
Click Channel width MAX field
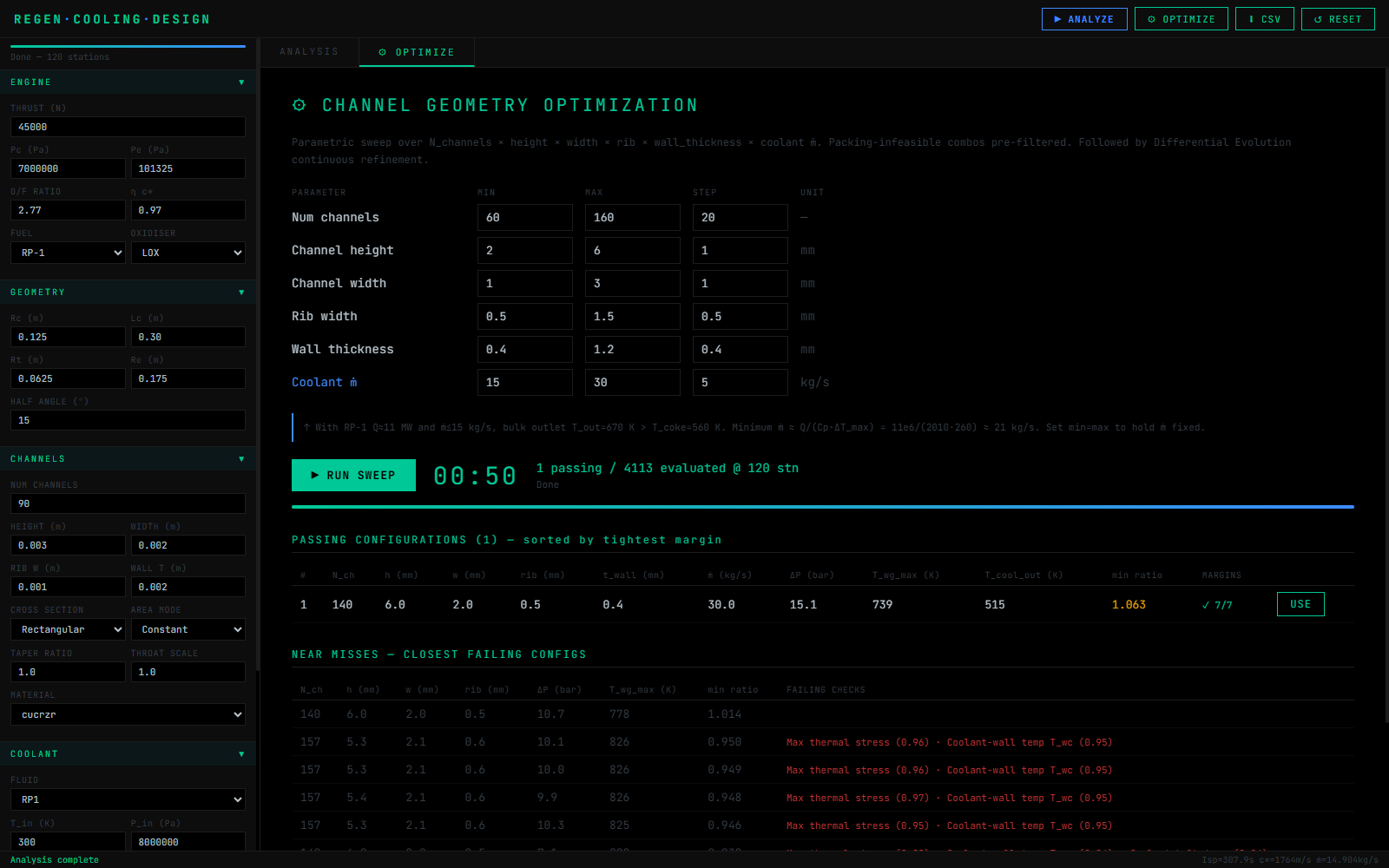(633, 283)
